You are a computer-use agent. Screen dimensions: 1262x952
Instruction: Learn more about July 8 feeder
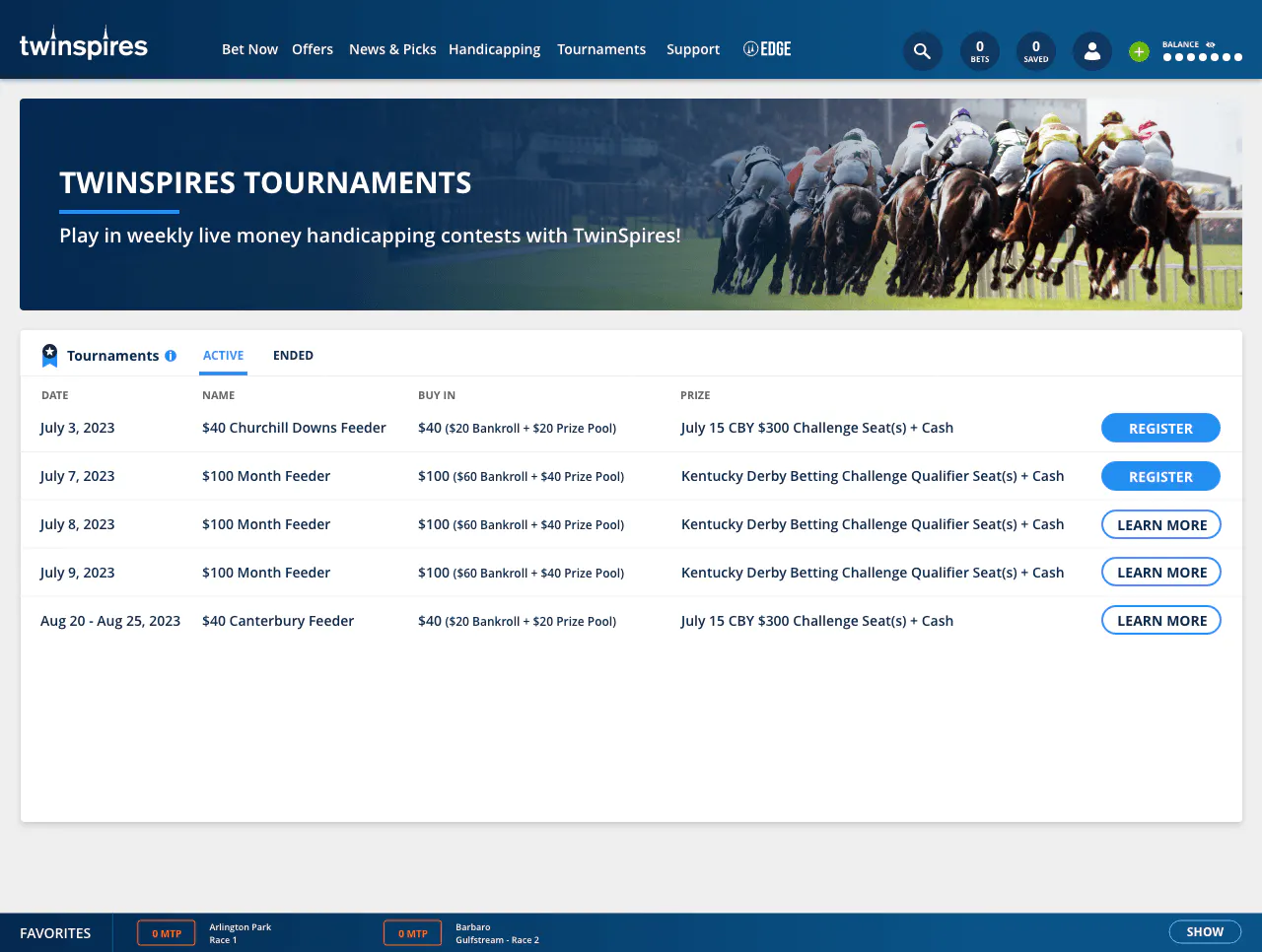point(1160,524)
